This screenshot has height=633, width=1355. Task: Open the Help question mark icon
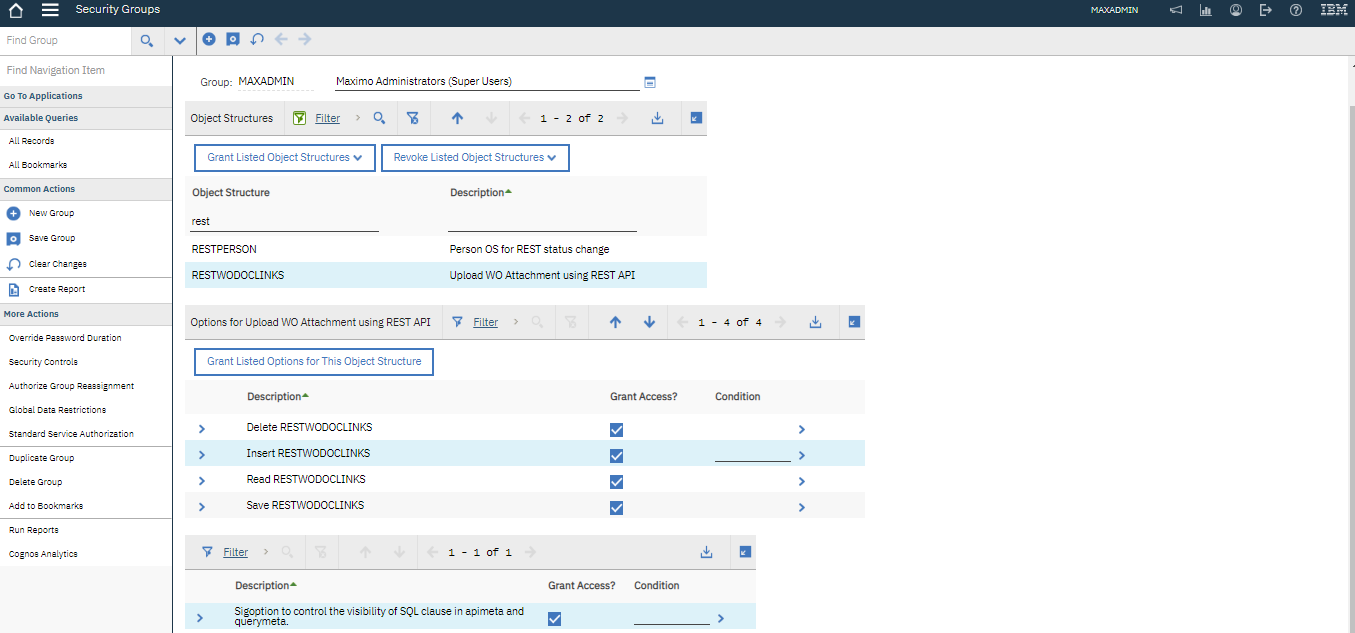[x=1294, y=9]
